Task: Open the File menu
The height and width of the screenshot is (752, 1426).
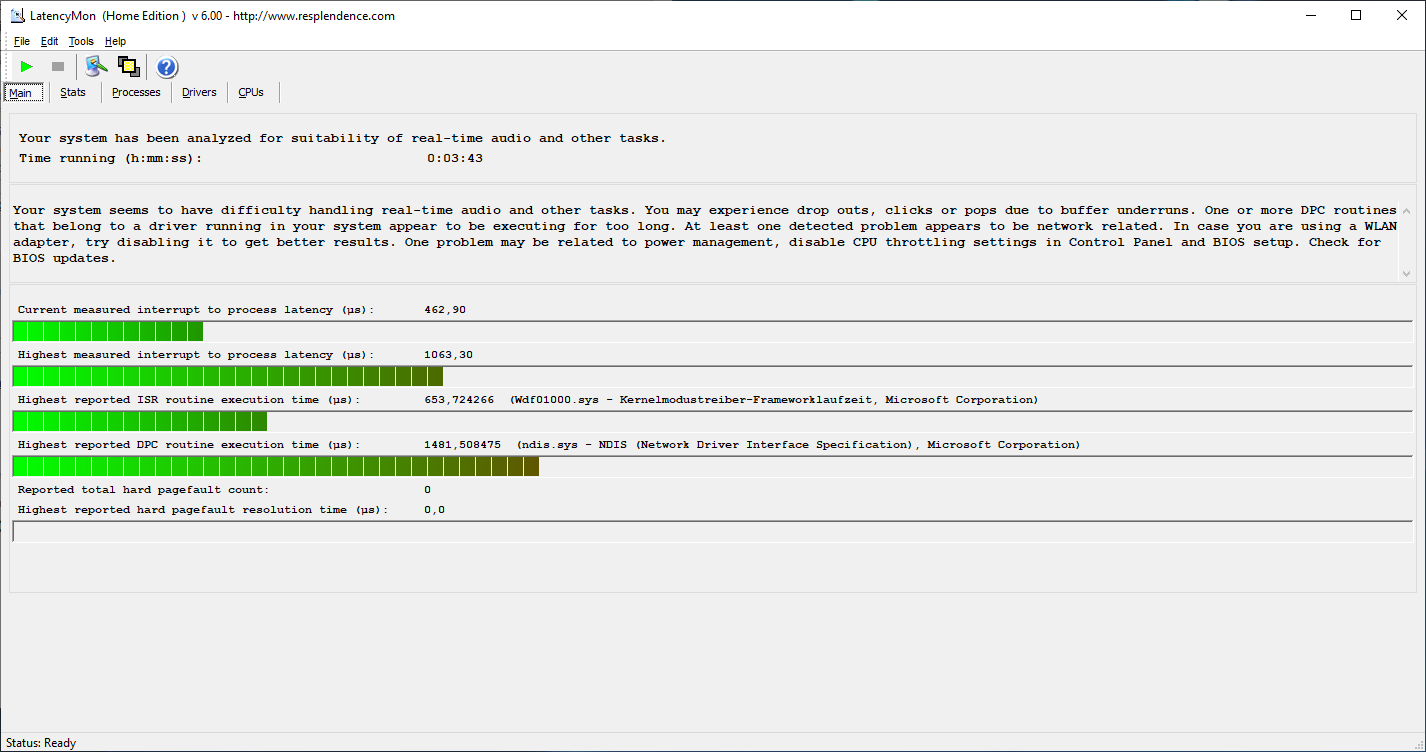Action: [22, 41]
